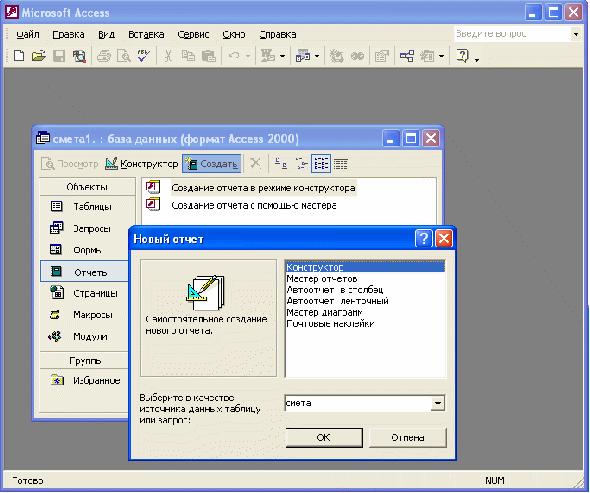Click the Copy icon in toolbar
The image size is (590, 493).
coord(188,56)
